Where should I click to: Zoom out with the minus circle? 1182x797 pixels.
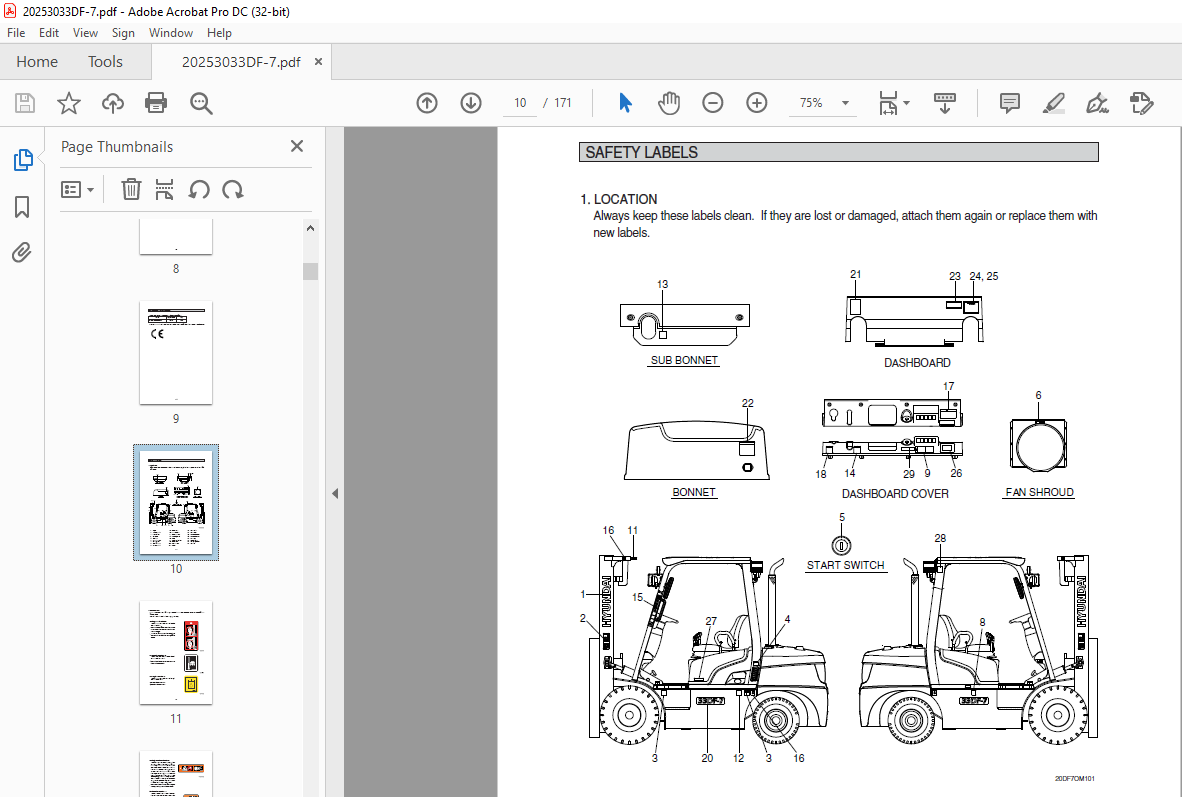pos(712,103)
